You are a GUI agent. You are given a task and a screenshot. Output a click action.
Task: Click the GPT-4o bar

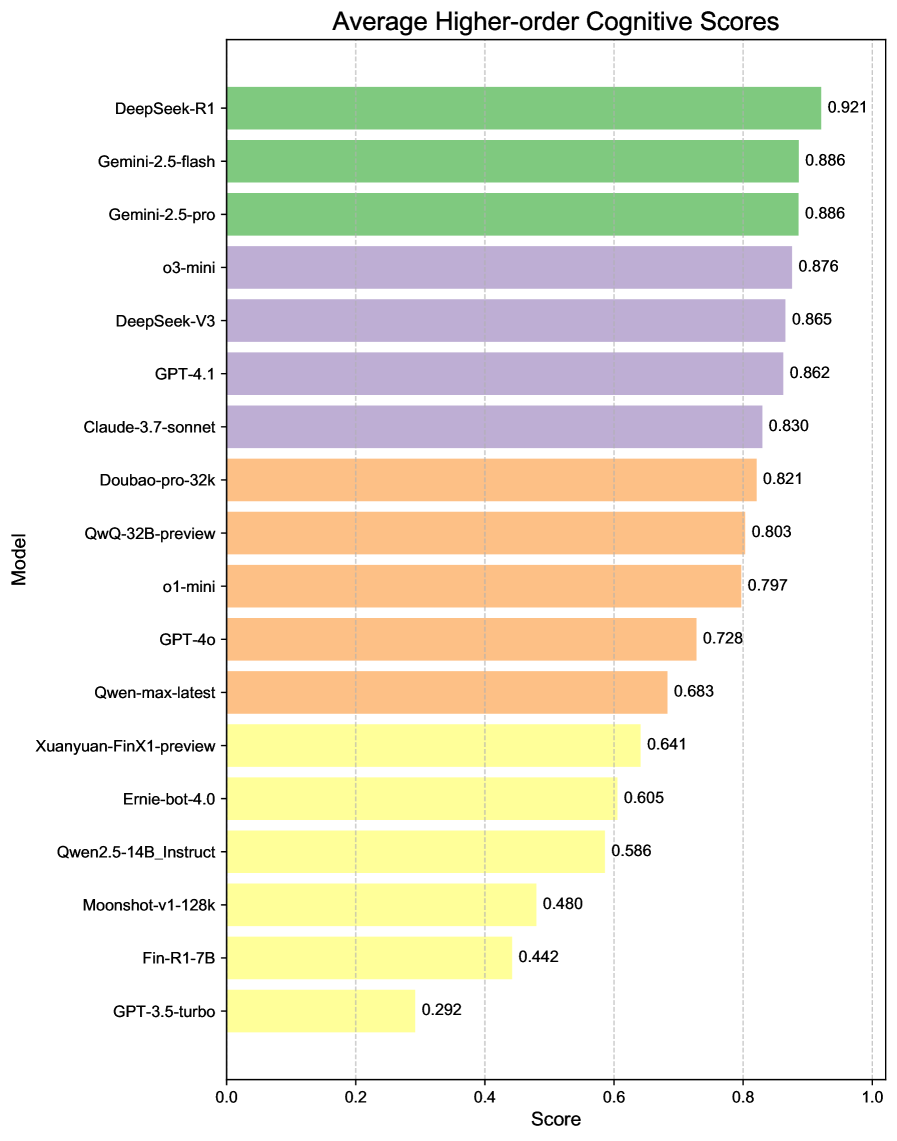[x=462, y=639]
